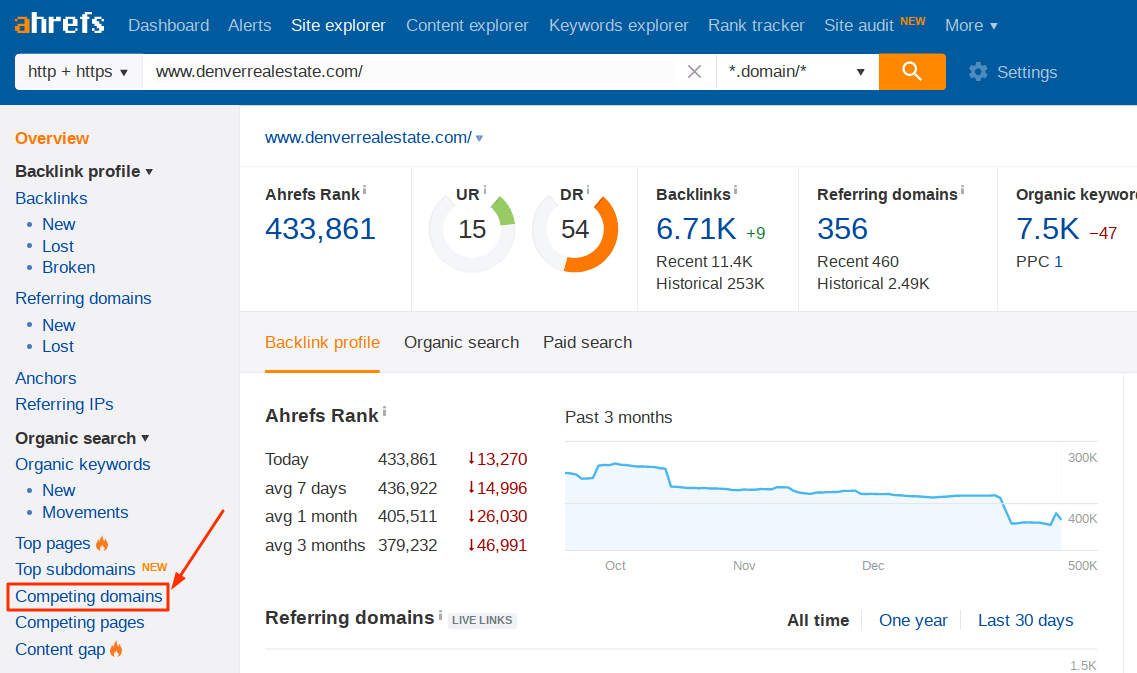Click the DR 54 gauge
Screen dimensions: 1137x673
click(x=575, y=229)
